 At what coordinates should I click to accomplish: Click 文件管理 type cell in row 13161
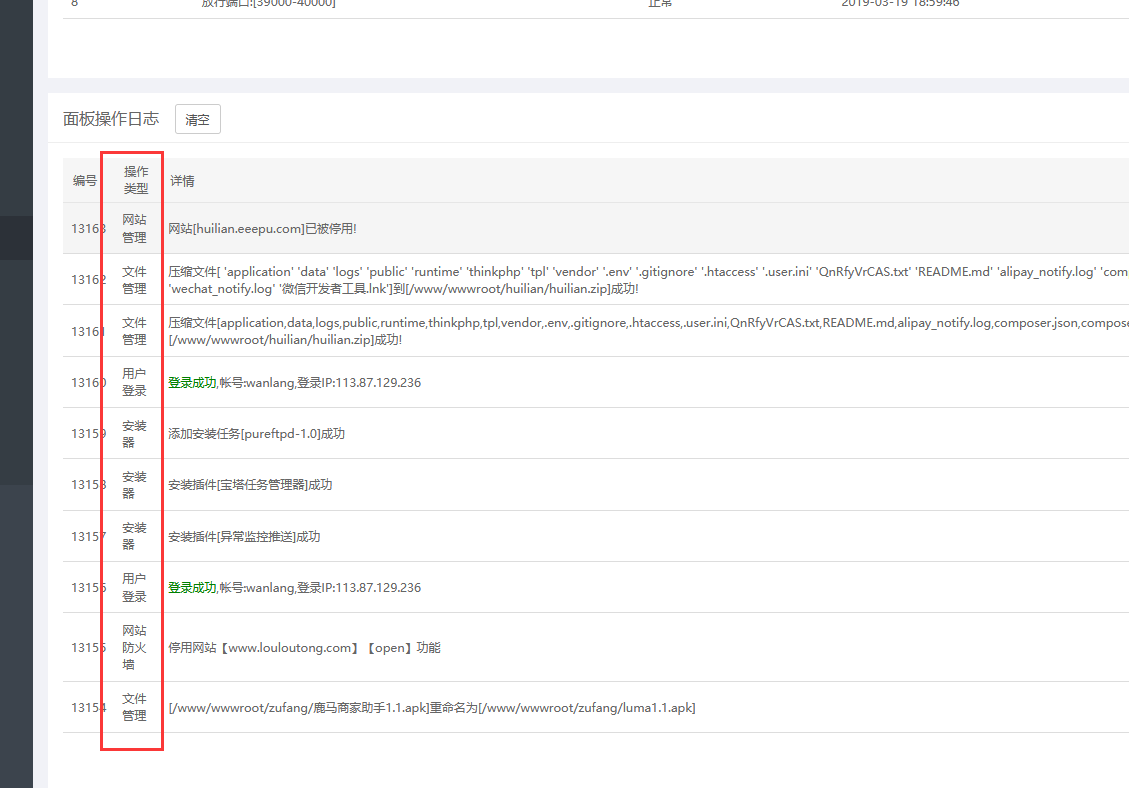[134, 331]
